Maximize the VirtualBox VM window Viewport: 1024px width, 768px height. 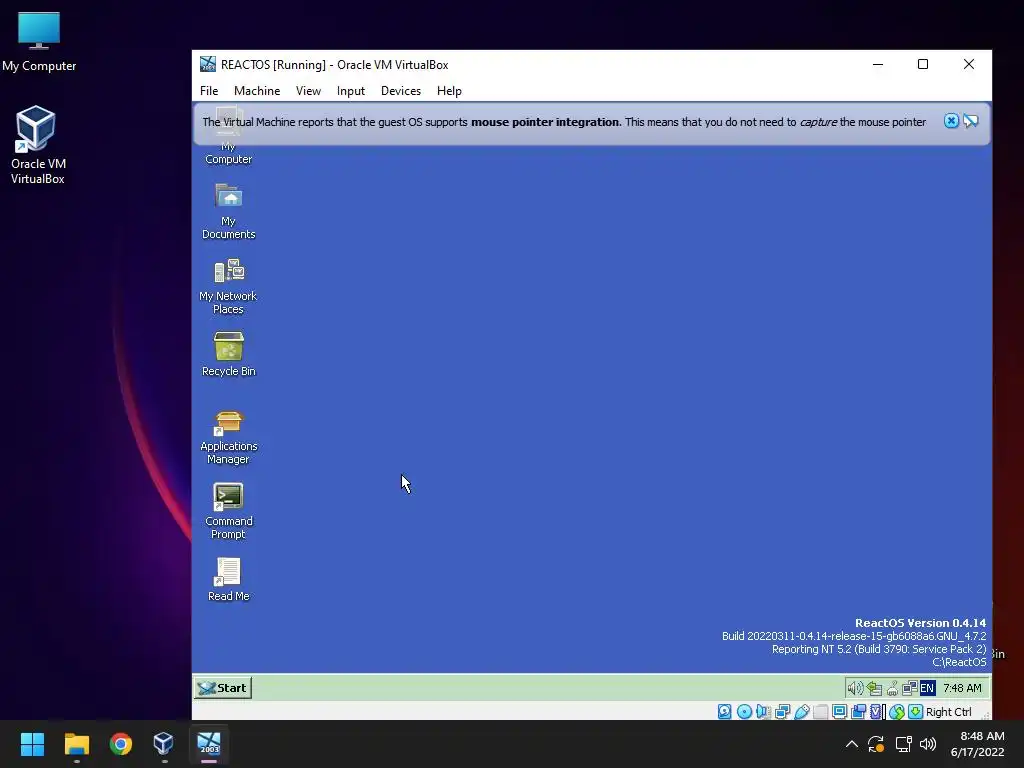click(923, 64)
